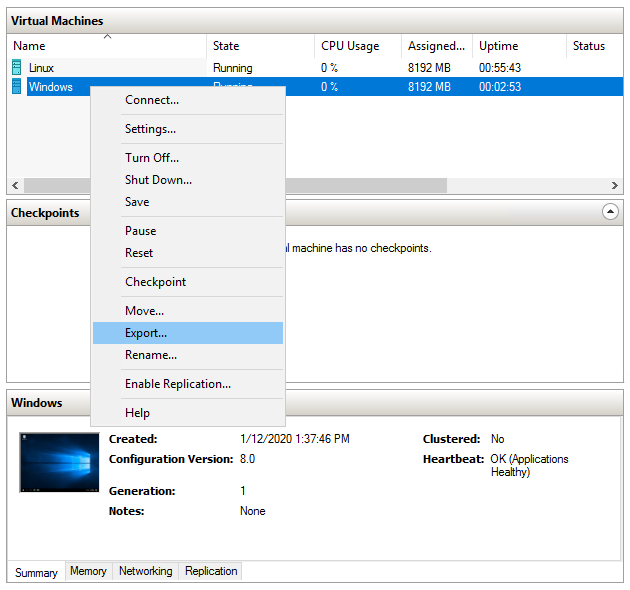Choose Connect... from the context menu
This screenshot has height=590, width=630.
[x=188, y=100]
